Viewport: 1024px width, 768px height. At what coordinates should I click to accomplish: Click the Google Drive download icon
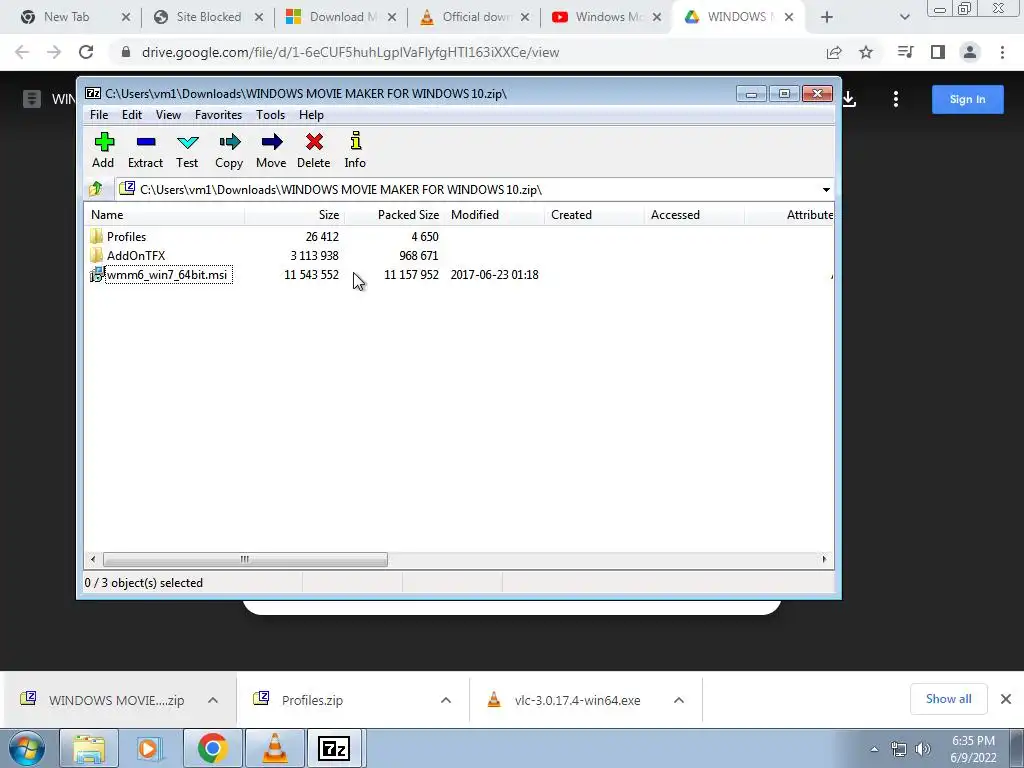point(849,99)
